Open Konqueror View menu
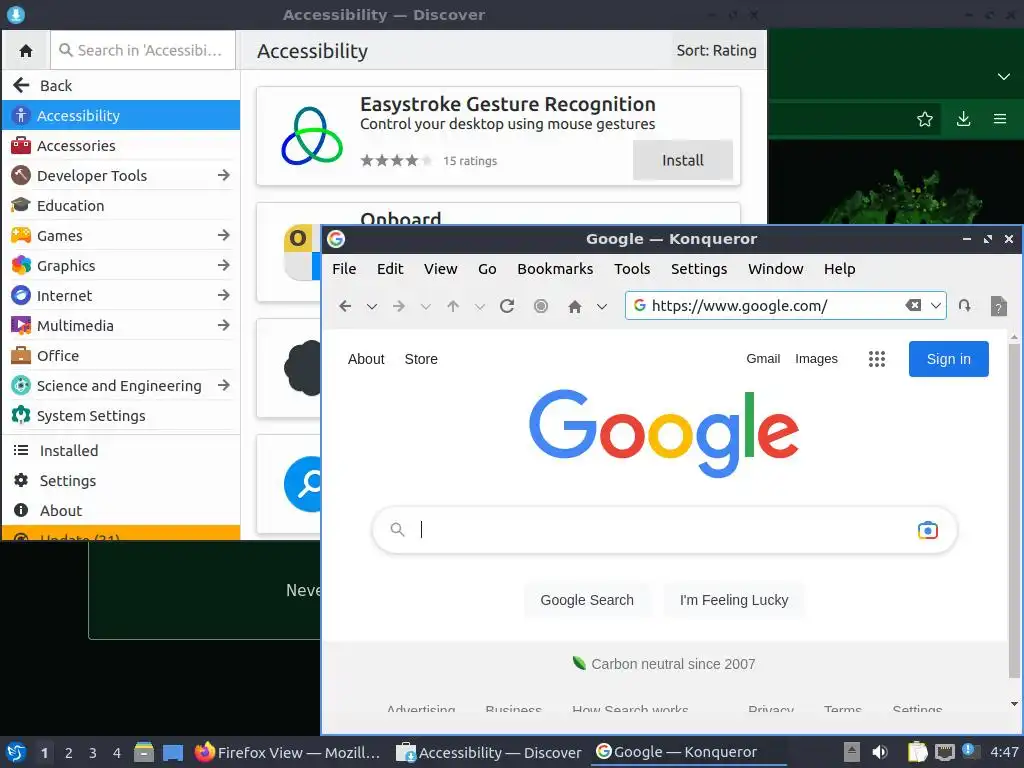 pyautogui.click(x=440, y=269)
